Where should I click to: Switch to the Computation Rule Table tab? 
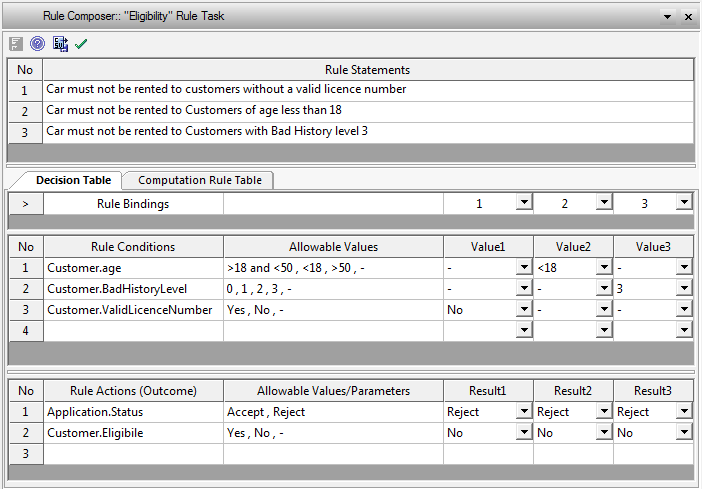pyautogui.click(x=200, y=180)
